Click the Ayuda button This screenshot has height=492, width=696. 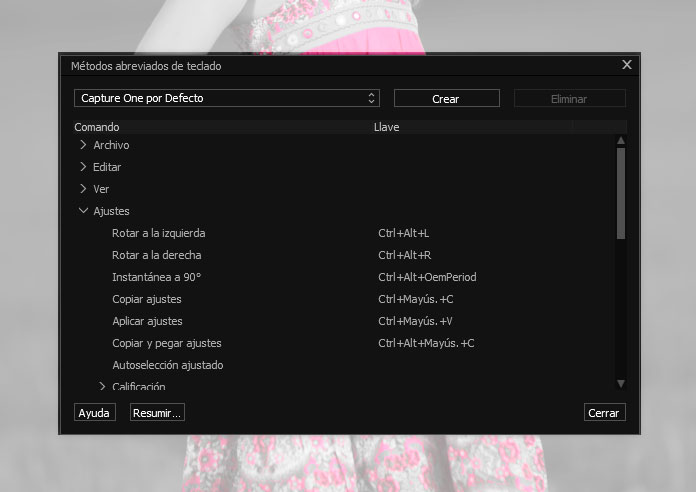pyautogui.click(x=94, y=413)
